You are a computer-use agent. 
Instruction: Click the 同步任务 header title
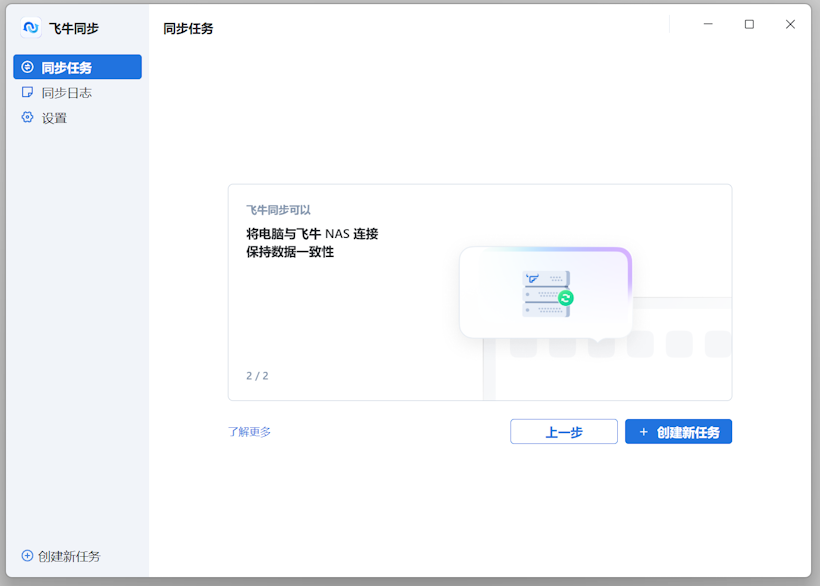coord(186,28)
